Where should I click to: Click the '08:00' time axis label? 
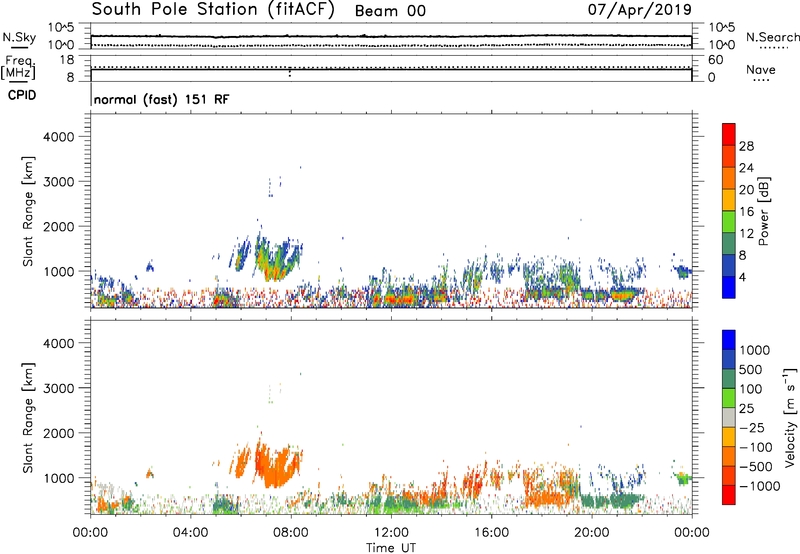point(291,533)
